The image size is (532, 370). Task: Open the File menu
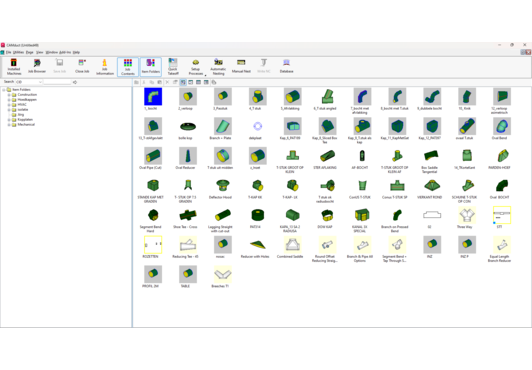pos(8,52)
